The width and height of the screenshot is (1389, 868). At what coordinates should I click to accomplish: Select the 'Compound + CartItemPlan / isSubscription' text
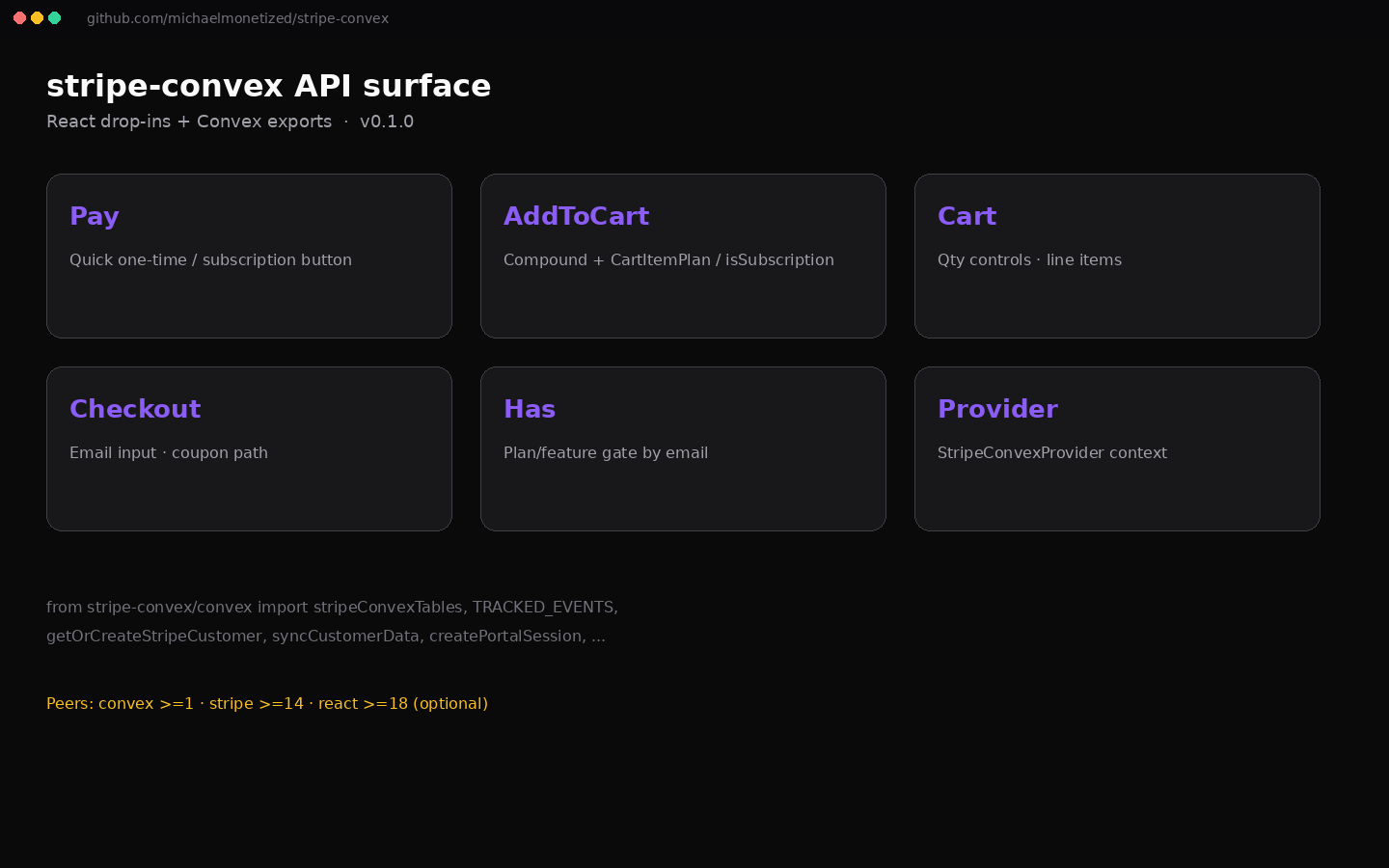pos(668,259)
